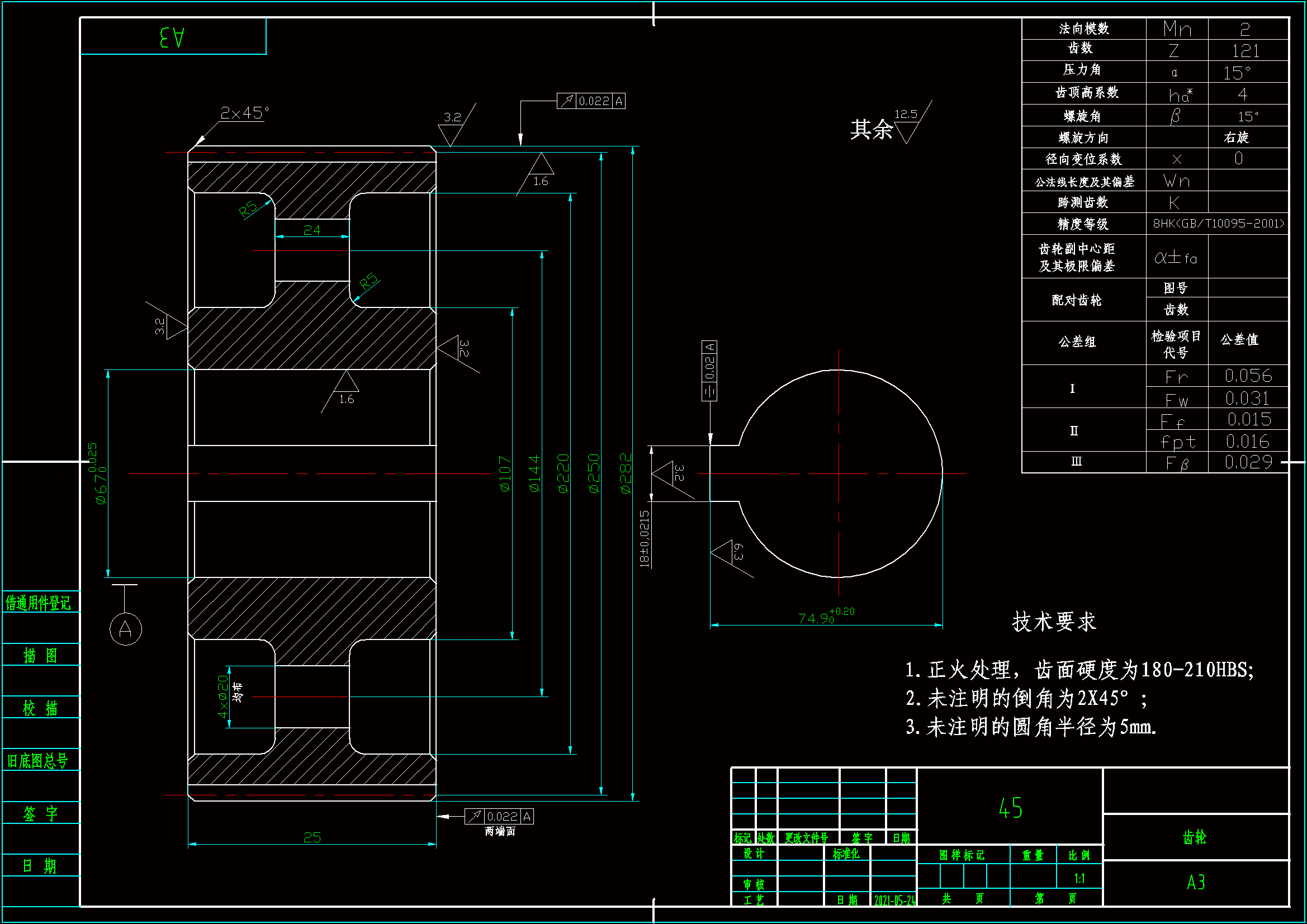
Task: Select the 两端面 runout tolerance frame
Action: pos(499,817)
